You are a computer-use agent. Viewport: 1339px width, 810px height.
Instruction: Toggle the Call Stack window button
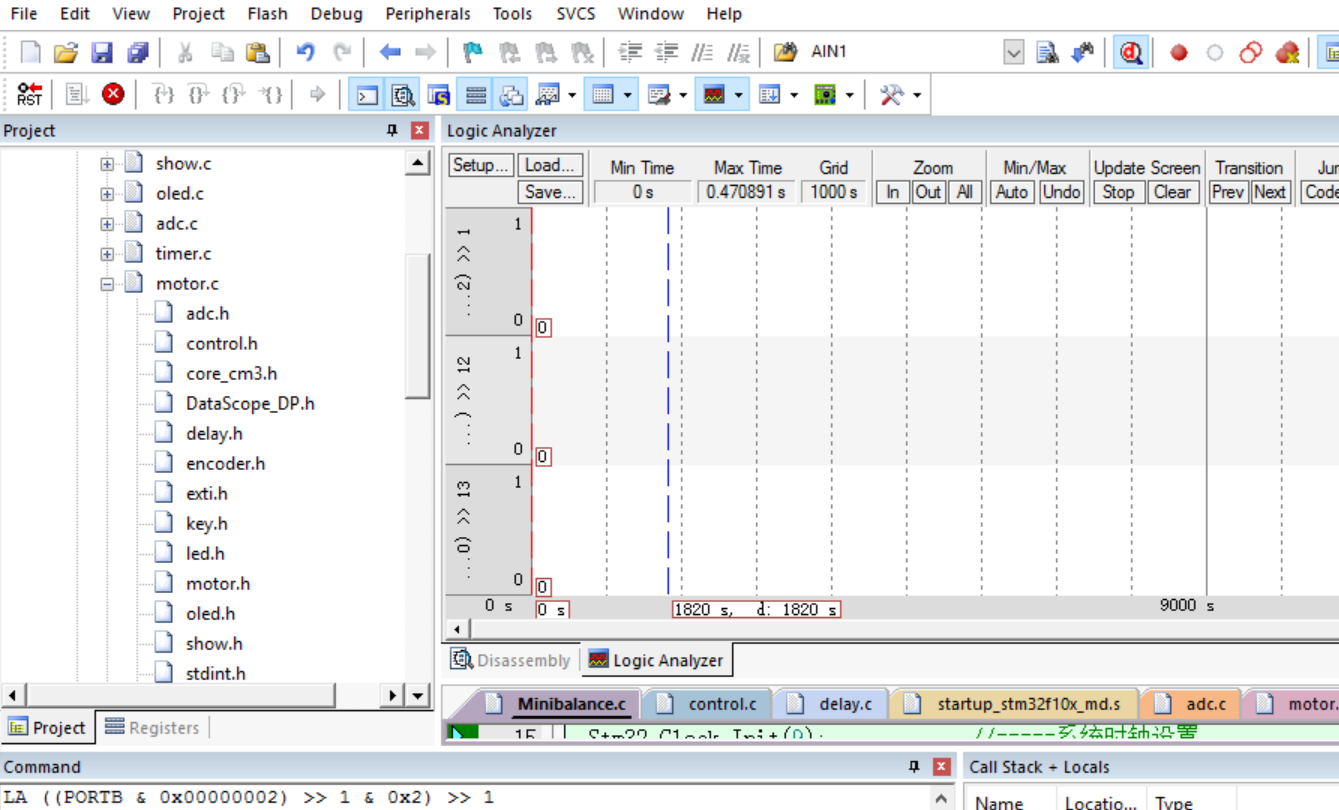click(511, 95)
